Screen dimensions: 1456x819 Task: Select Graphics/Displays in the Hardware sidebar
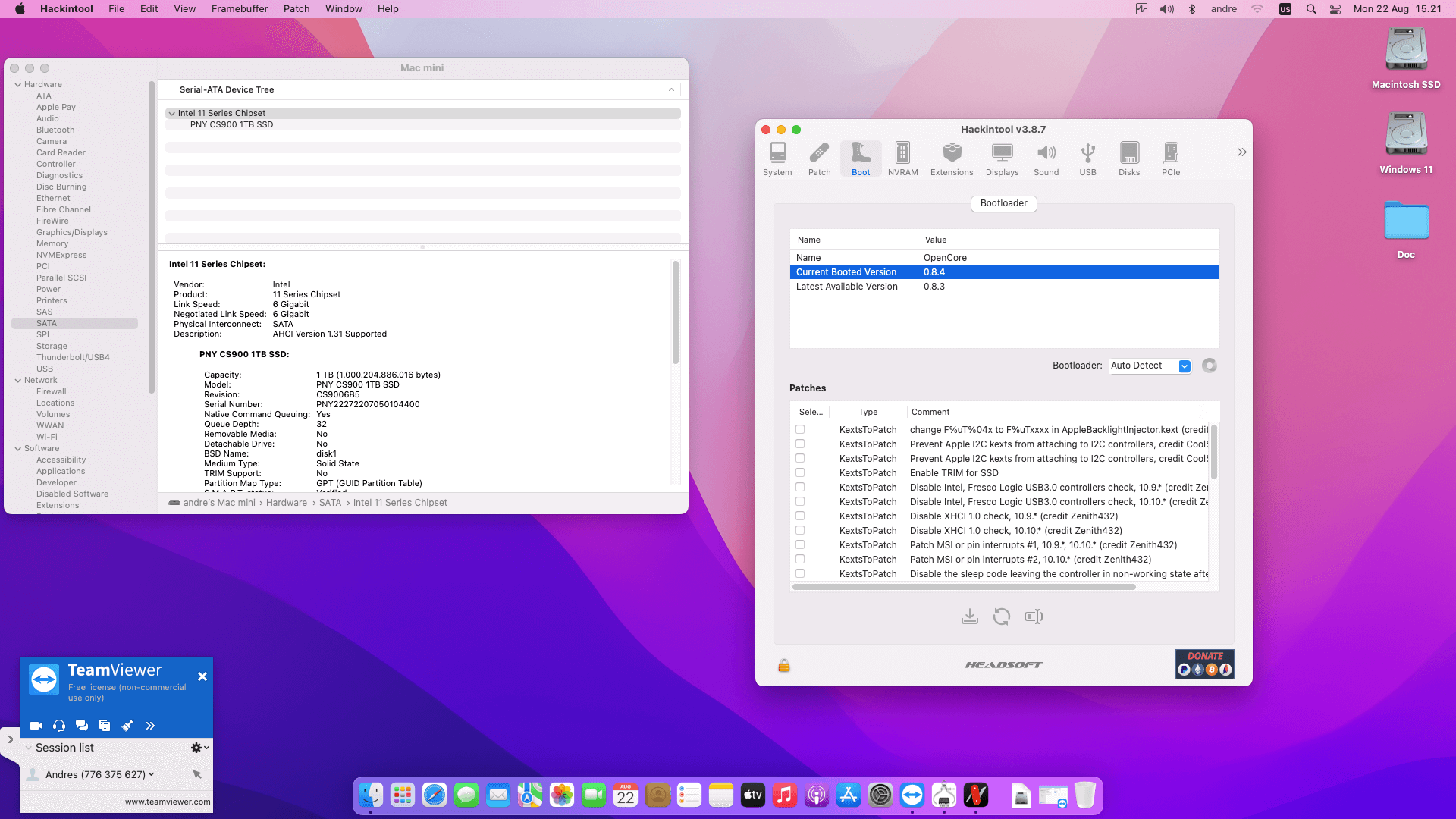pos(72,232)
